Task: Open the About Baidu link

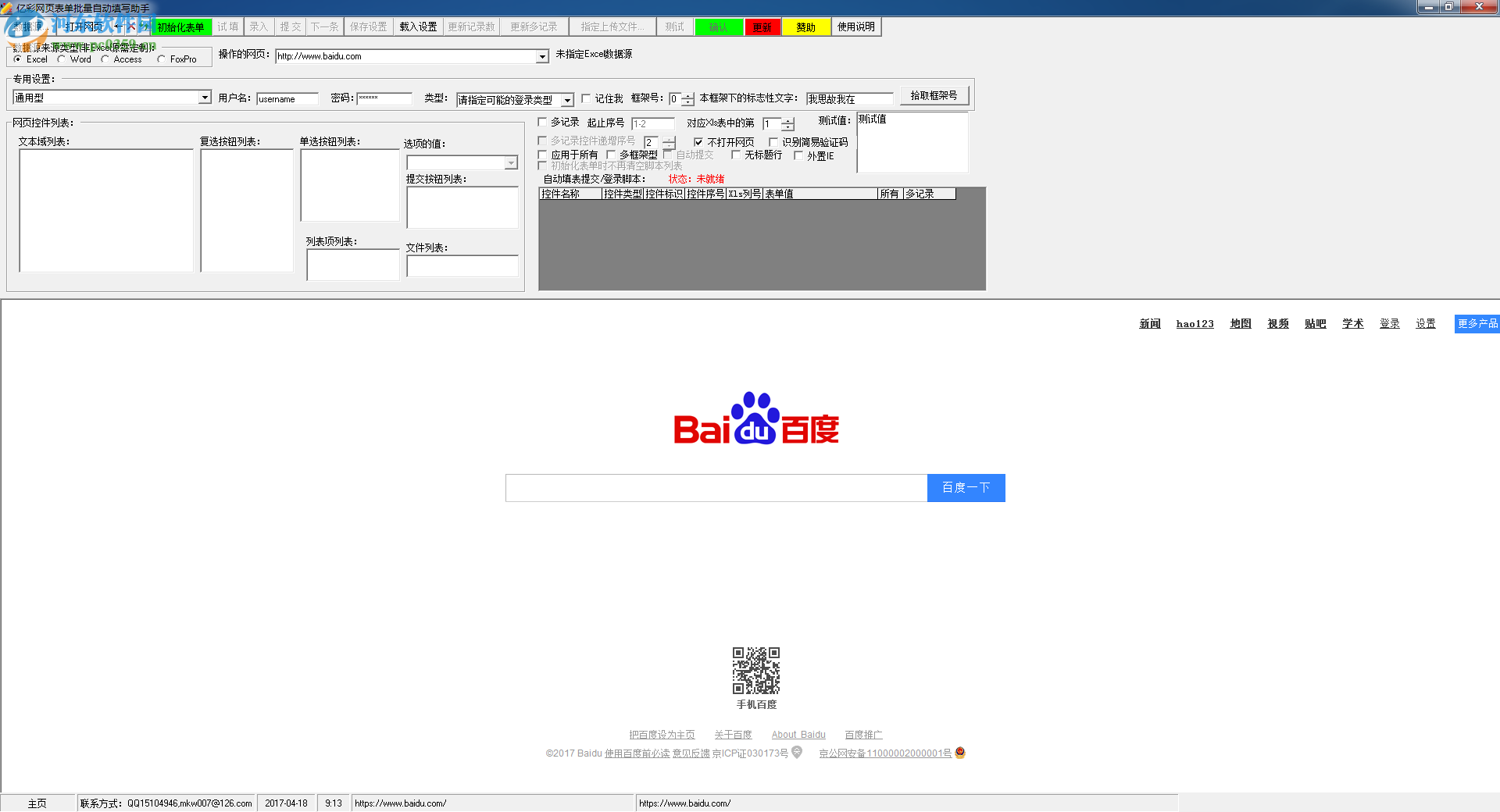Action: pos(798,735)
